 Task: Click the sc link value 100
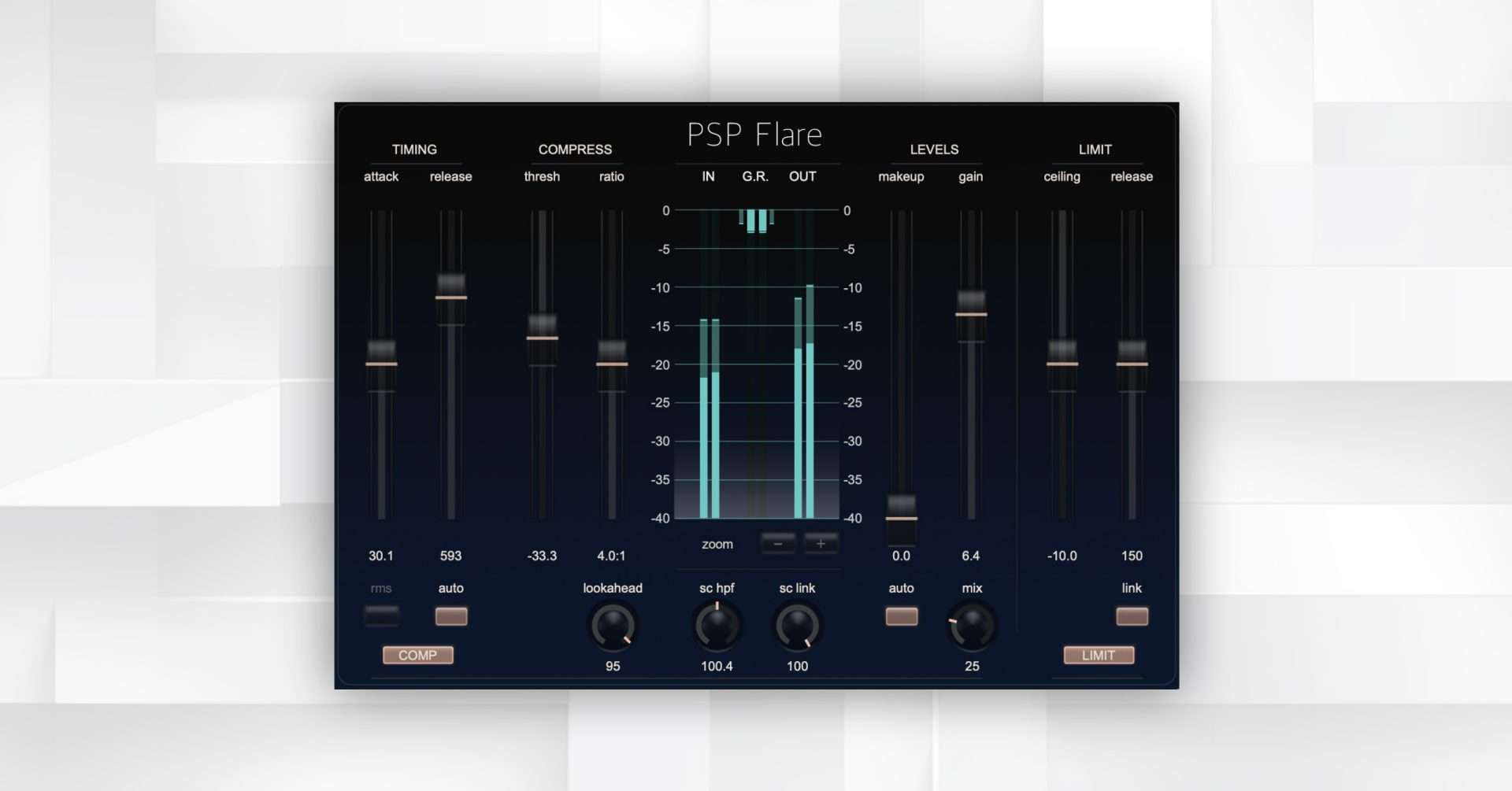tap(798, 666)
